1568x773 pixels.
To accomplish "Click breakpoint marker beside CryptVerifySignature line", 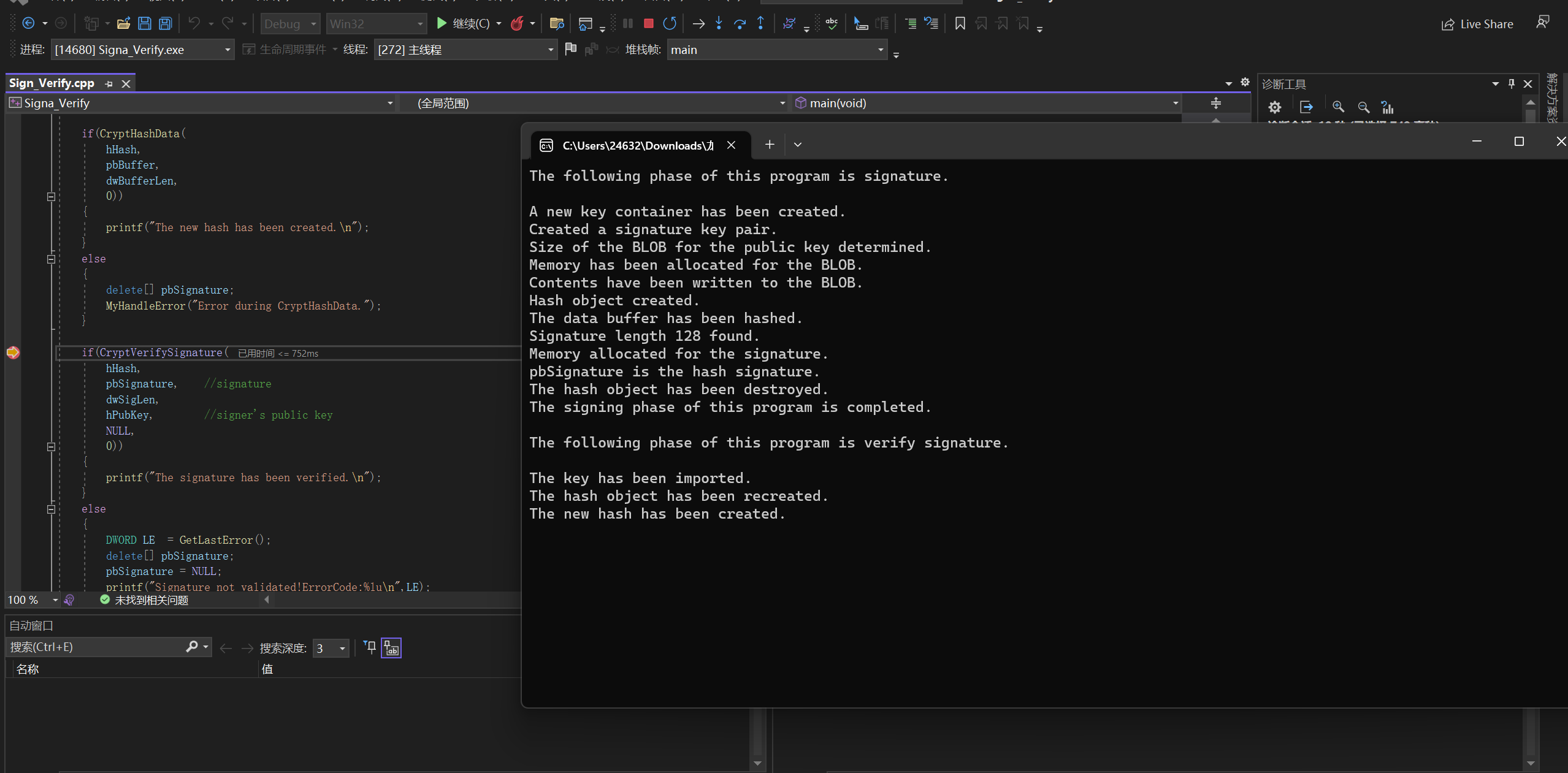I will [13, 352].
